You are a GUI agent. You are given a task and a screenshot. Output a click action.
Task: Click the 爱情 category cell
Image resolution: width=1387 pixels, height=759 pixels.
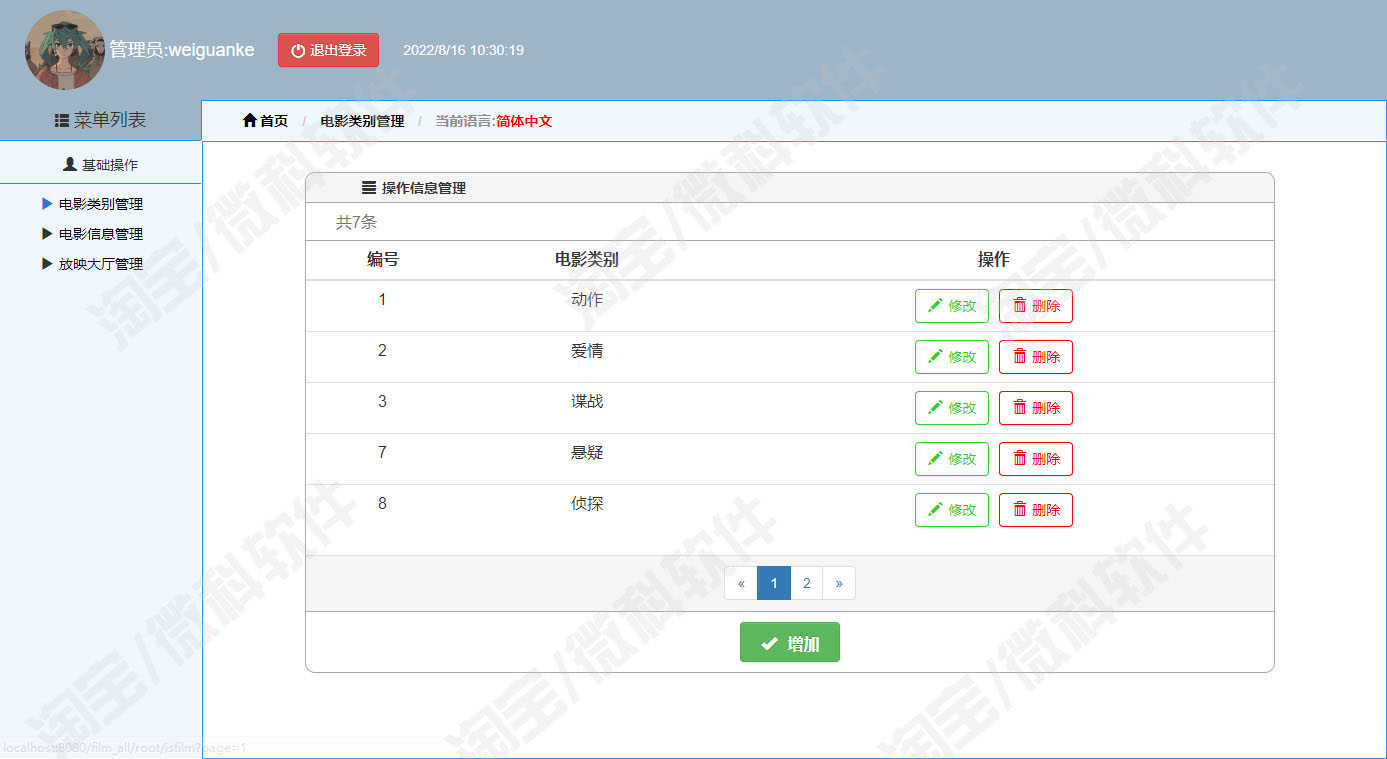coord(587,351)
